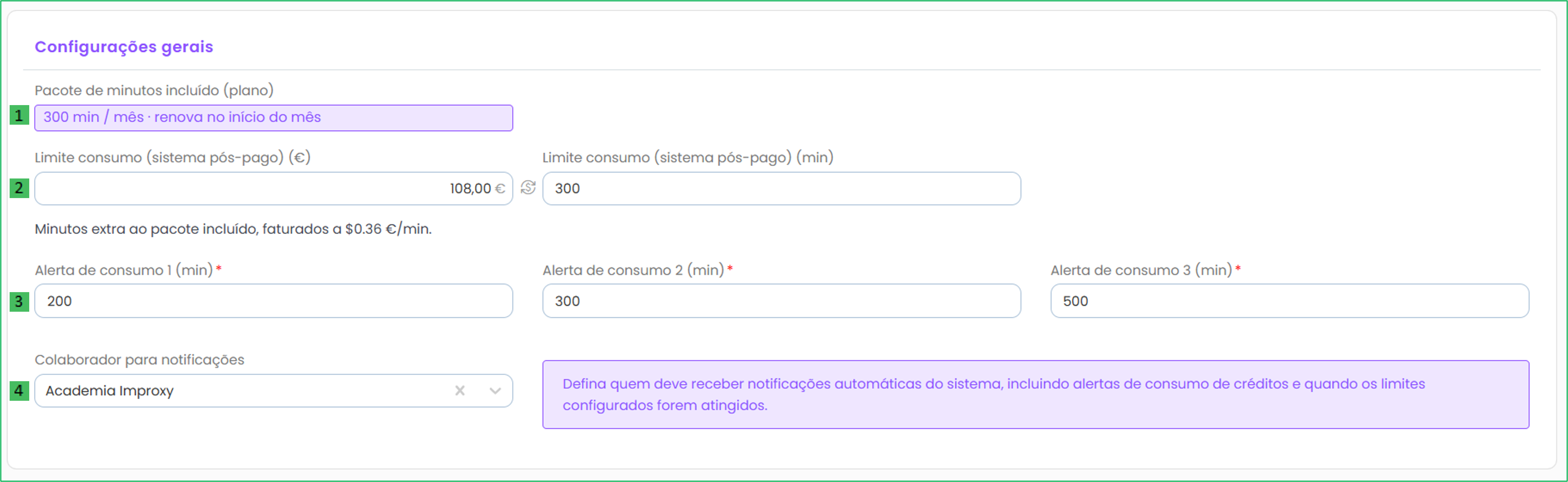Edit Alerta de consumo 3 field
This screenshot has height=482, width=1568.
pyautogui.click(x=1289, y=301)
